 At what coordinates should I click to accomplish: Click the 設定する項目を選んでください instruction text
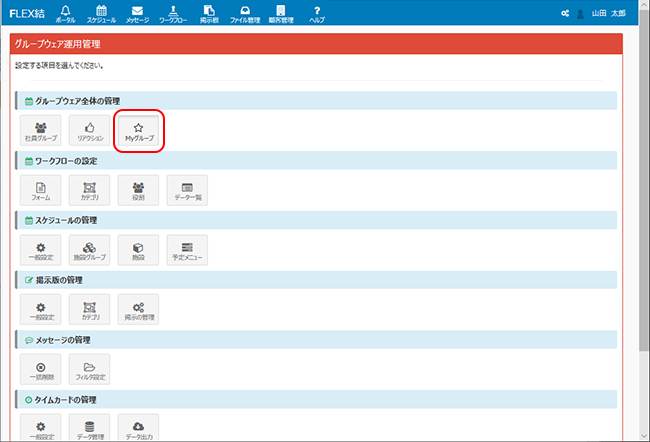(x=59, y=66)
